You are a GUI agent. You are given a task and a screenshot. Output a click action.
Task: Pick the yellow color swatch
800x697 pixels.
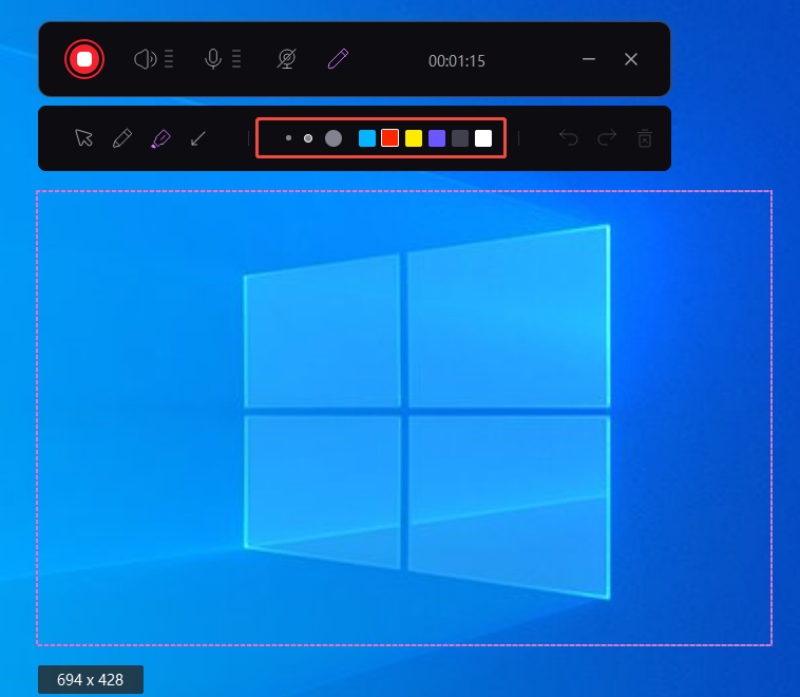[x=413, y=138]
